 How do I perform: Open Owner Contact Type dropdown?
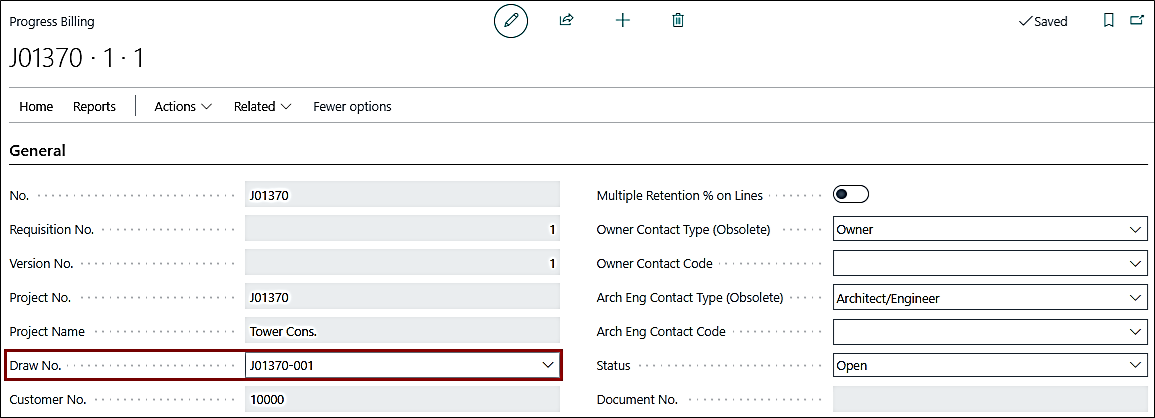coord(1135,230)
